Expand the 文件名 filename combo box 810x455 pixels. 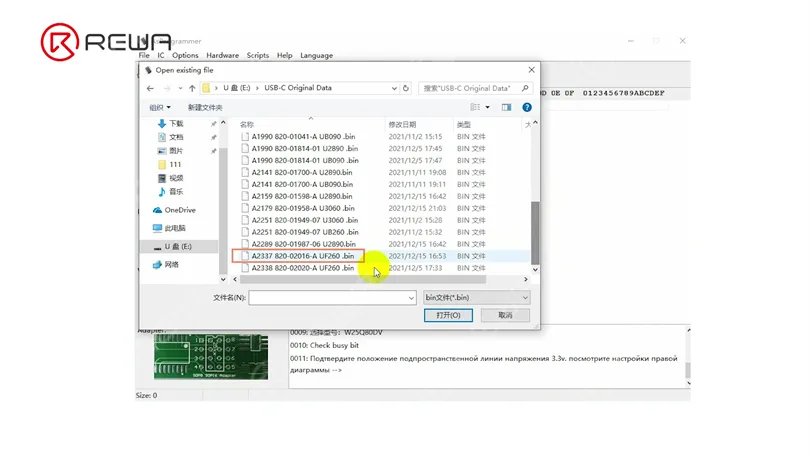(x=411, y=298)
